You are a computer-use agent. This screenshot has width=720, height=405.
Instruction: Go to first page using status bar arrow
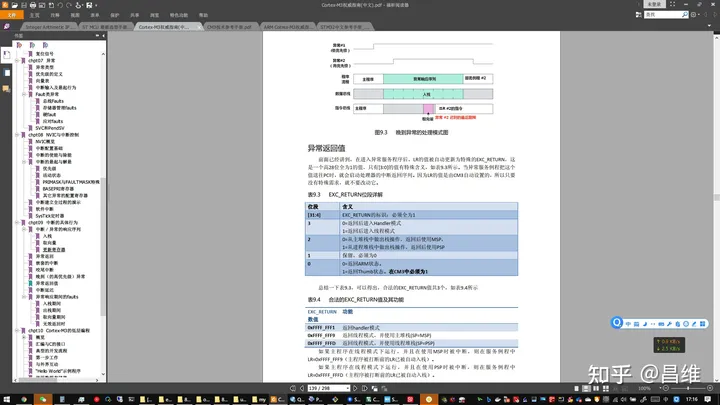coord(293,388)
